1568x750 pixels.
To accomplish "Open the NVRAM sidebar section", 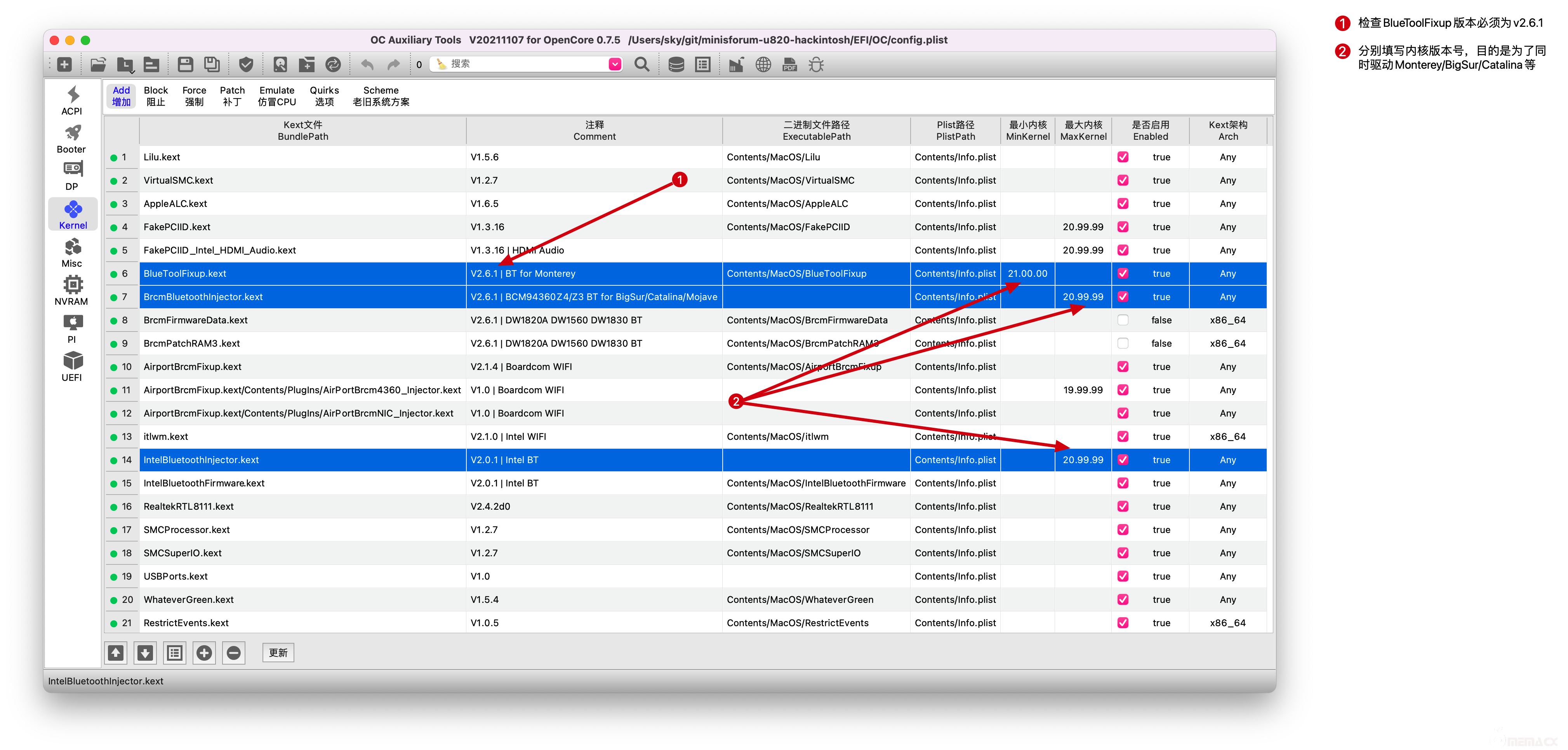I will click(x=72, y=290).
